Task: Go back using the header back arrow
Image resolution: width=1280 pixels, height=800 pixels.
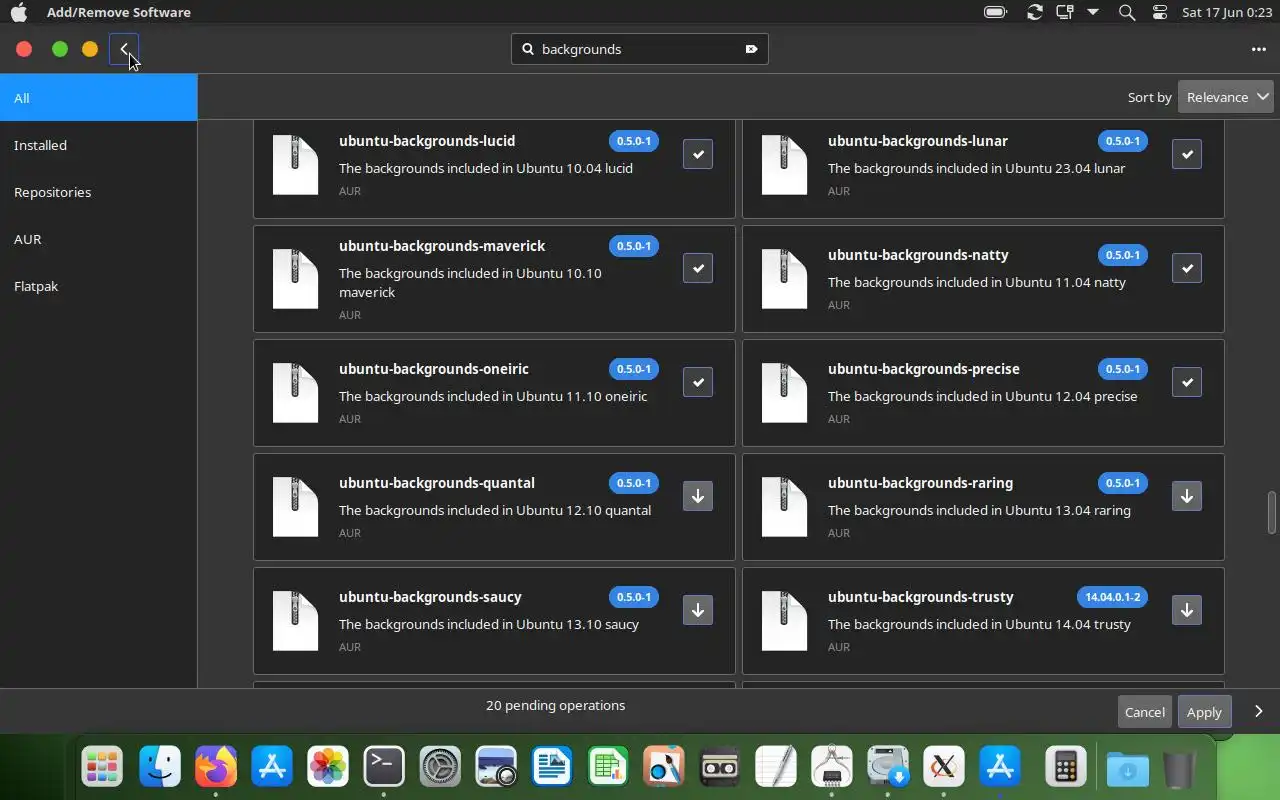Action: tap(124, 49)
